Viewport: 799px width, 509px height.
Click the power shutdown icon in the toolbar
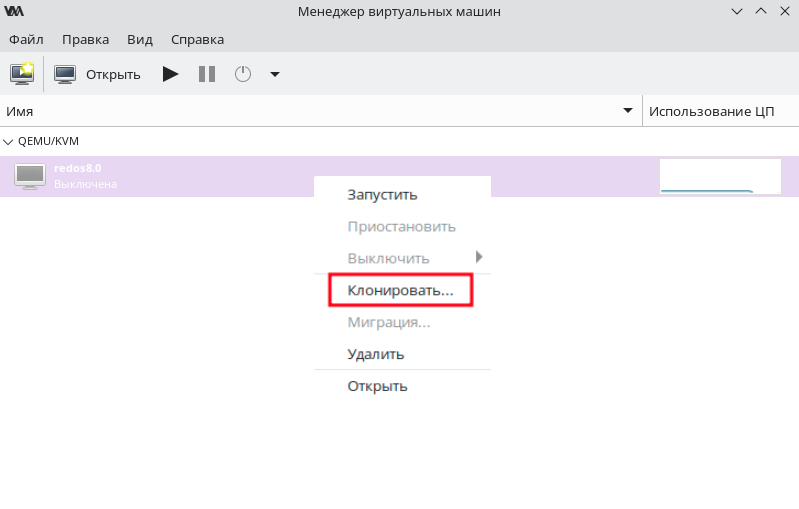point(243,74)
